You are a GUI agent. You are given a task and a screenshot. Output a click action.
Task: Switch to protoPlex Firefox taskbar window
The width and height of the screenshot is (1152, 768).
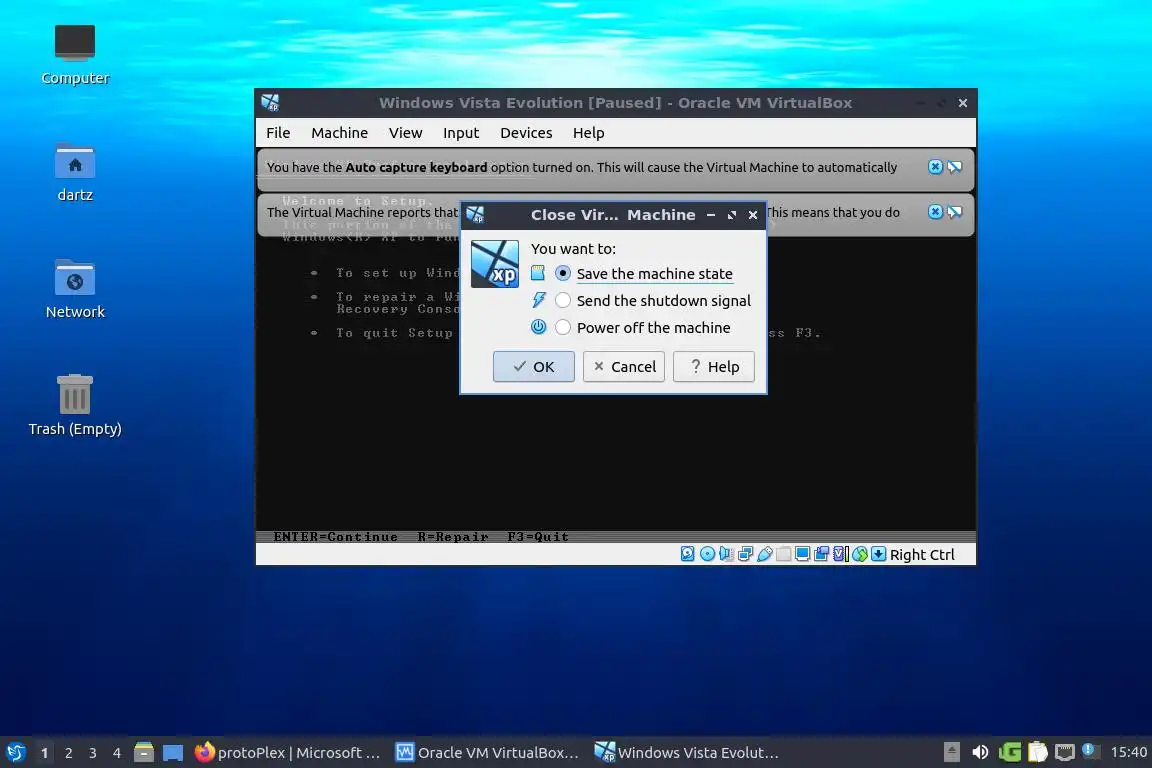click(x=287, y=753)
